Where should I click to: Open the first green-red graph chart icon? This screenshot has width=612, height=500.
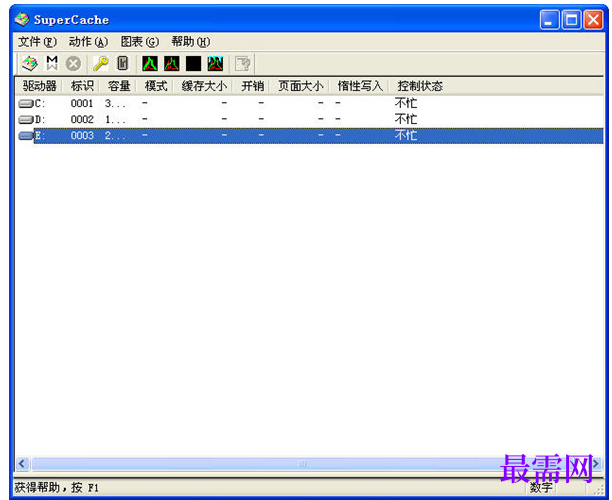pos(150,64)
